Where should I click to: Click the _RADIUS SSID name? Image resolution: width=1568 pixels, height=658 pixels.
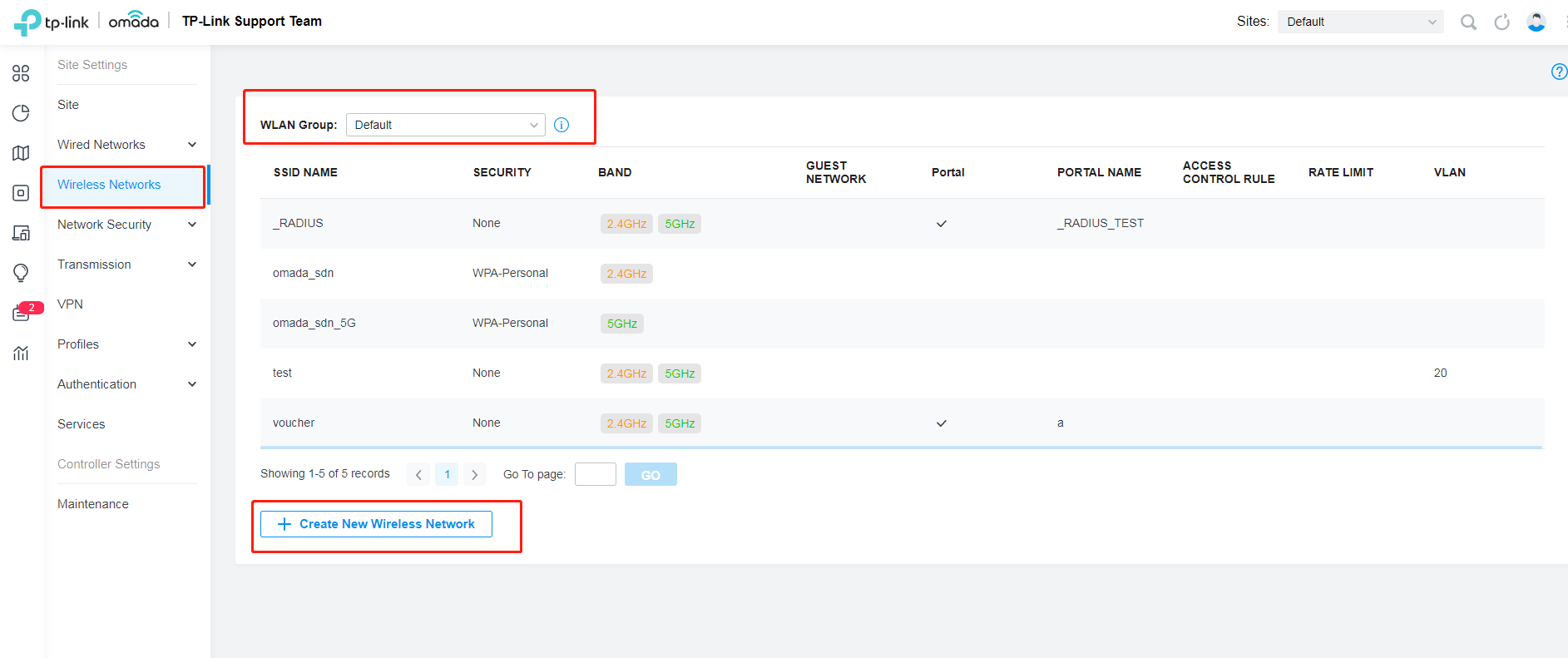pyautogui.click(x=298, y=223)
